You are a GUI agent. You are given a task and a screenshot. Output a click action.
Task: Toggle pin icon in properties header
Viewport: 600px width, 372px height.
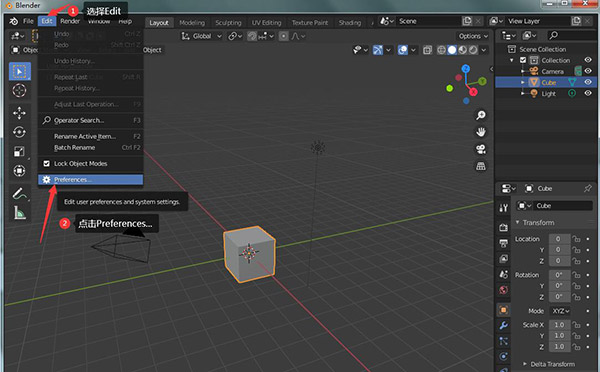click(x=588, y=188)
